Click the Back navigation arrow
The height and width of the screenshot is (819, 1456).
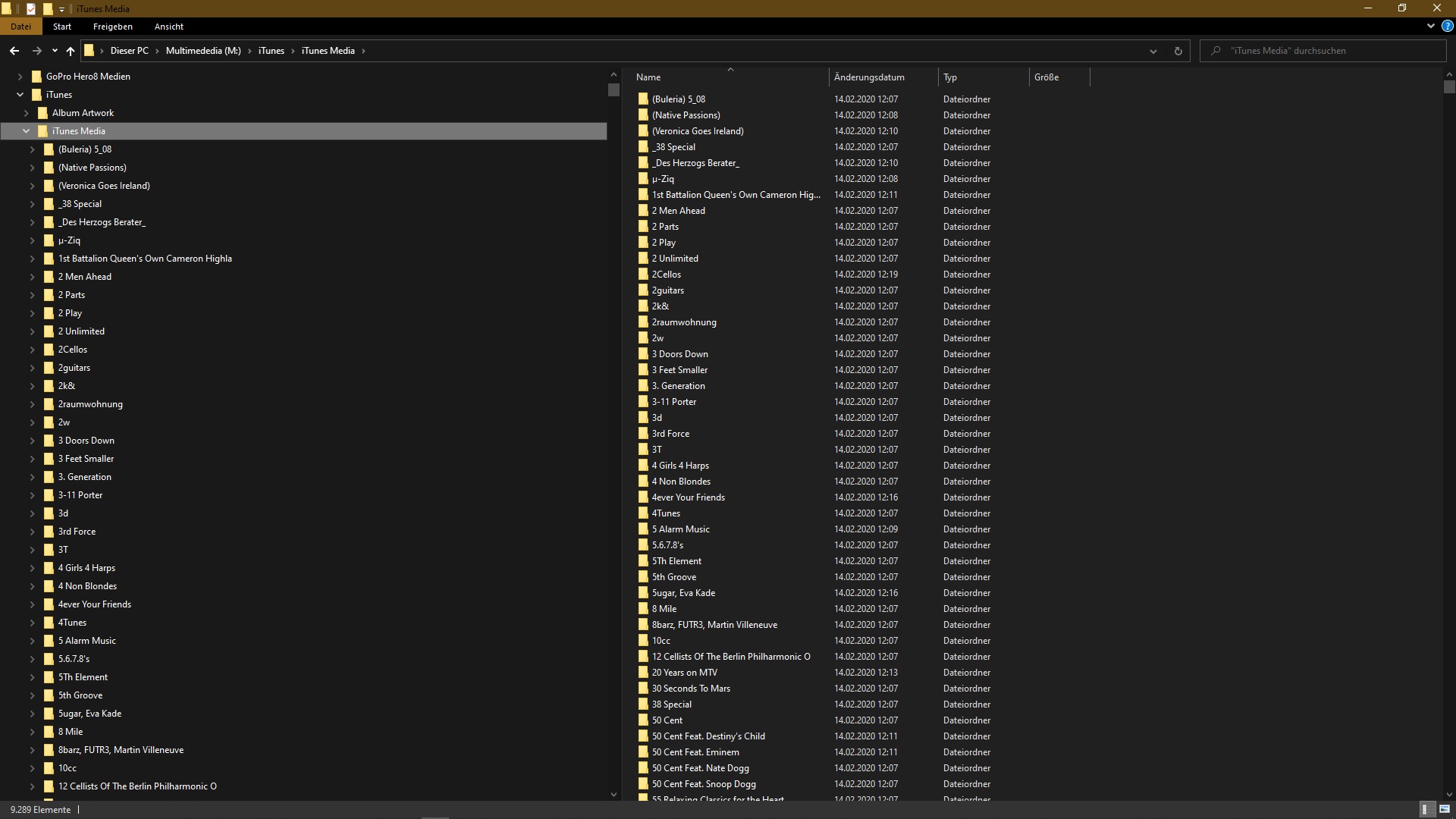click(14, 51)
